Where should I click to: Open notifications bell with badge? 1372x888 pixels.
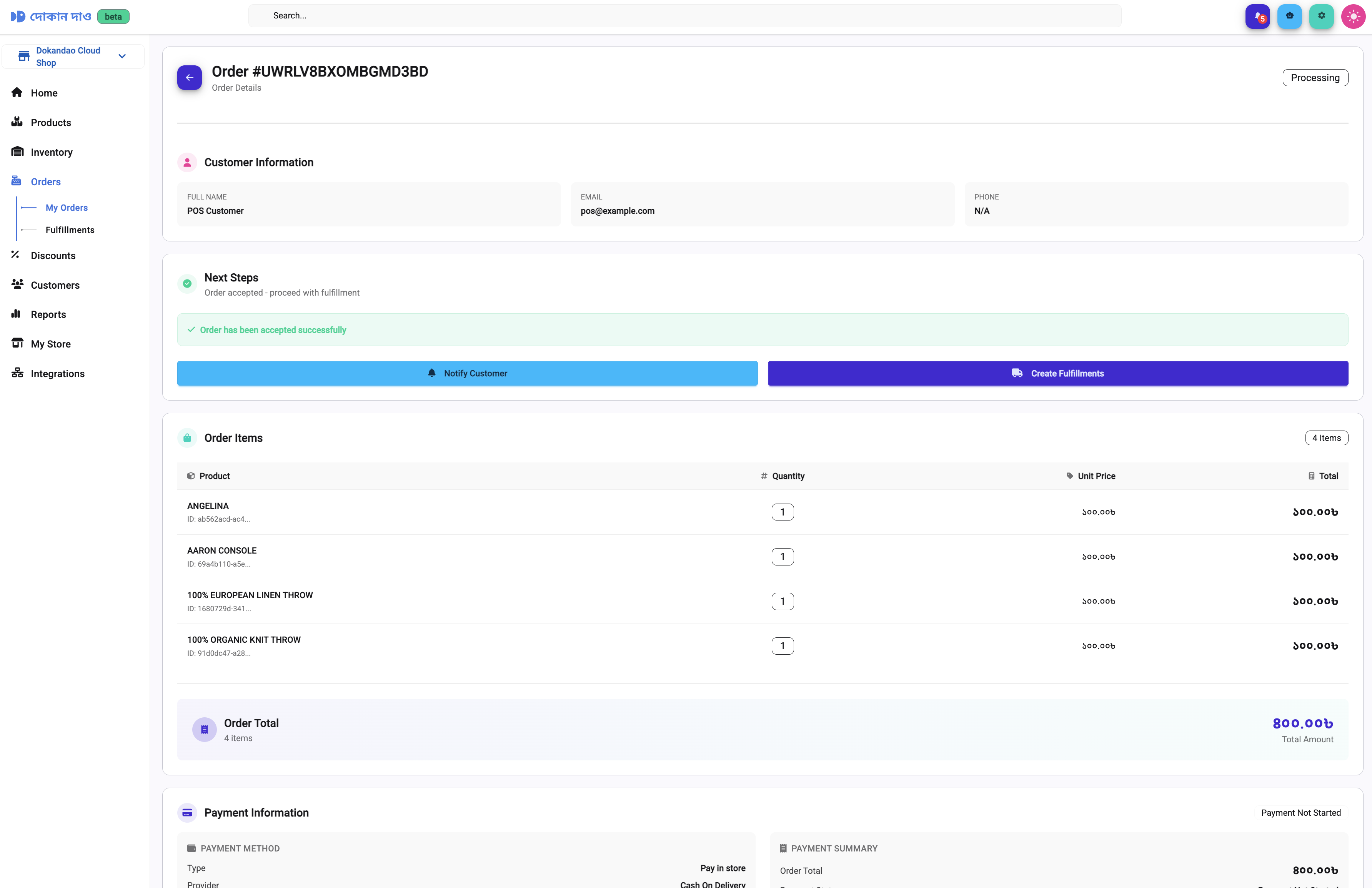[x=1257, y=16]
